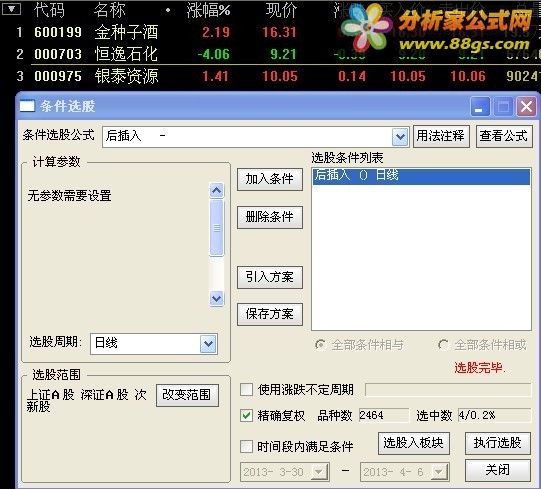Open the end date 2013-4-6 dropdown
The width and height of the screenshot is (541, 489).
pos(440,472)
